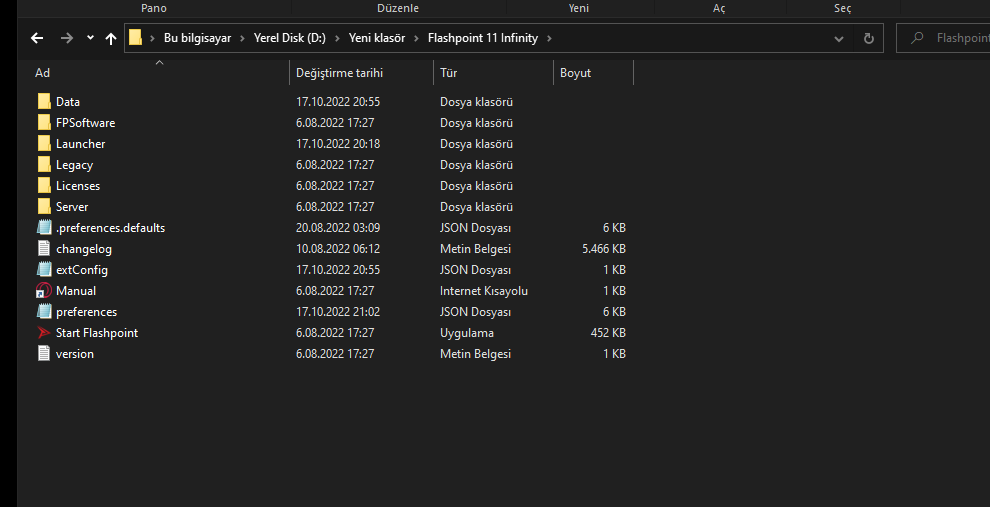Viewport: 990px width, 507px height.
Task: Click the 10.08.2022 06:12 date cell
Action: [x=338, y=249]
